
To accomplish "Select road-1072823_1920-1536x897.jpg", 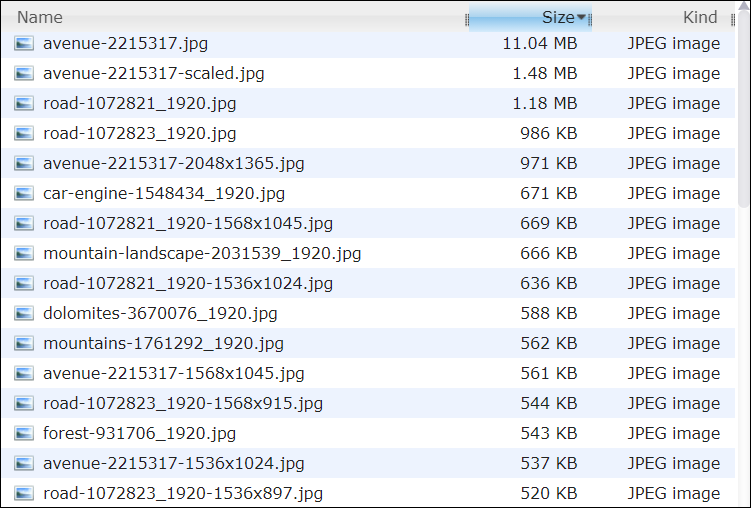I will [368, 493].
